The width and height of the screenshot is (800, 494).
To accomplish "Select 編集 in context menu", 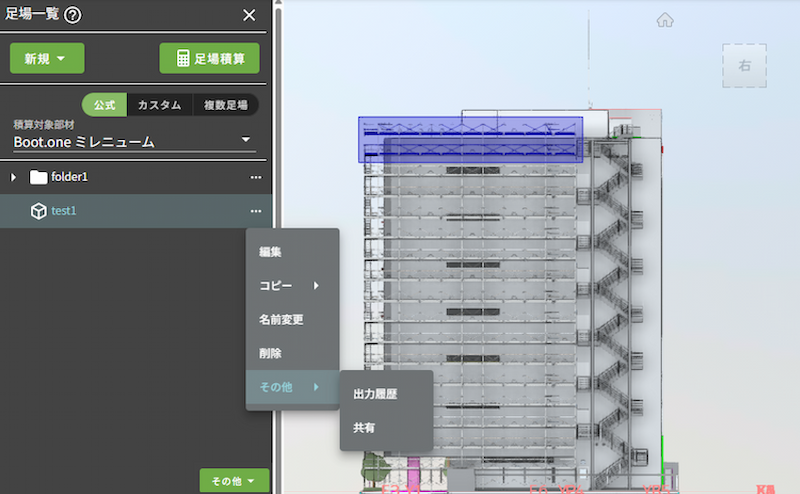I will tap(271, 251).
